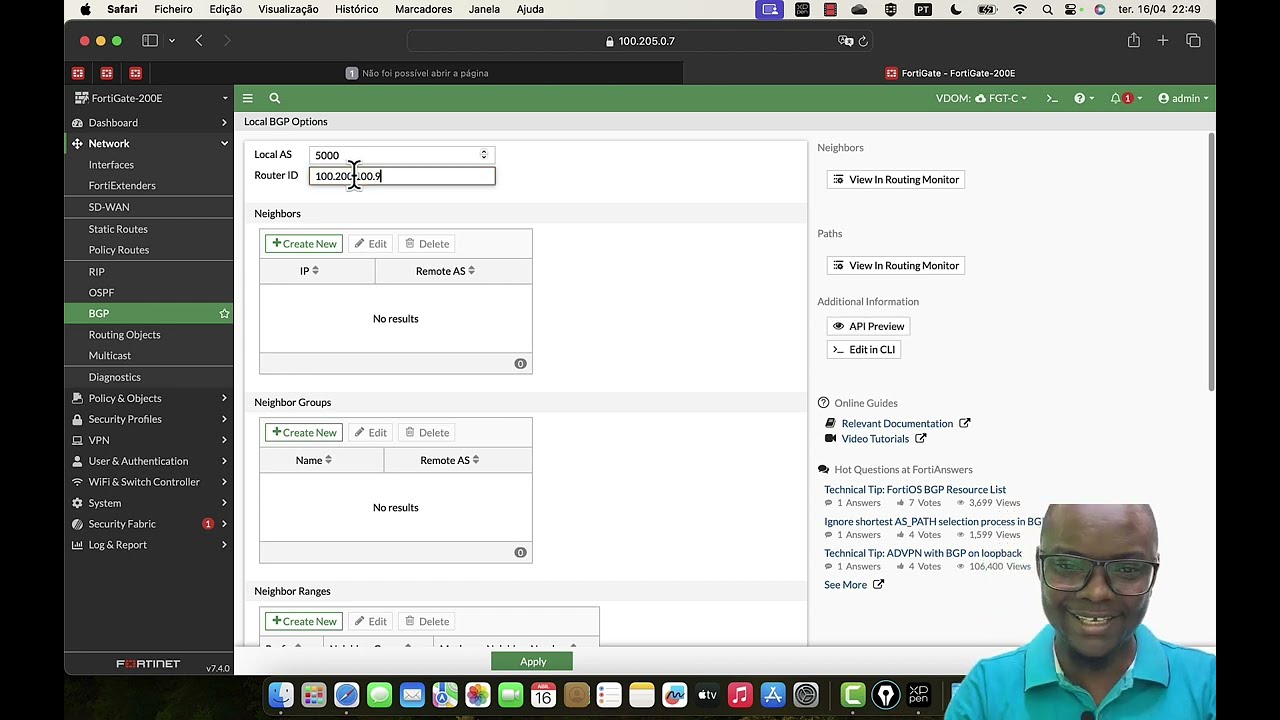Focus the Router ID field

point(402,176)
